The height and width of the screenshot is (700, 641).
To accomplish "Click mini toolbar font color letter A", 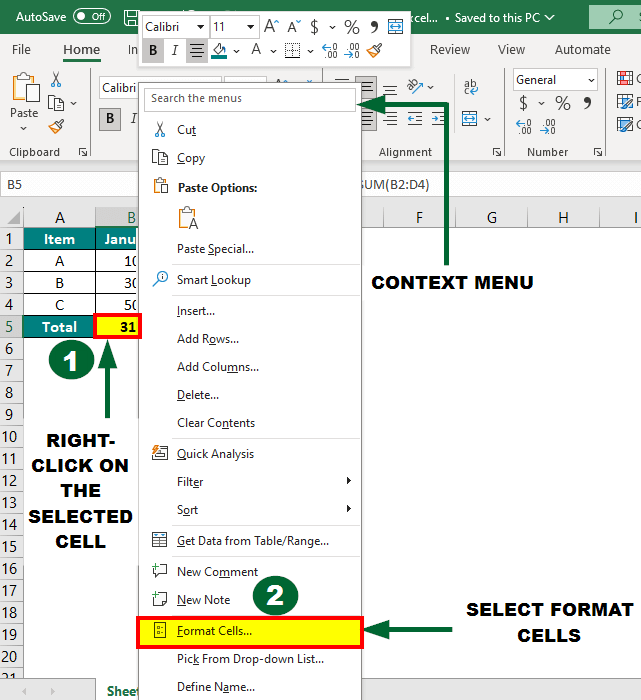I will 256,49.
